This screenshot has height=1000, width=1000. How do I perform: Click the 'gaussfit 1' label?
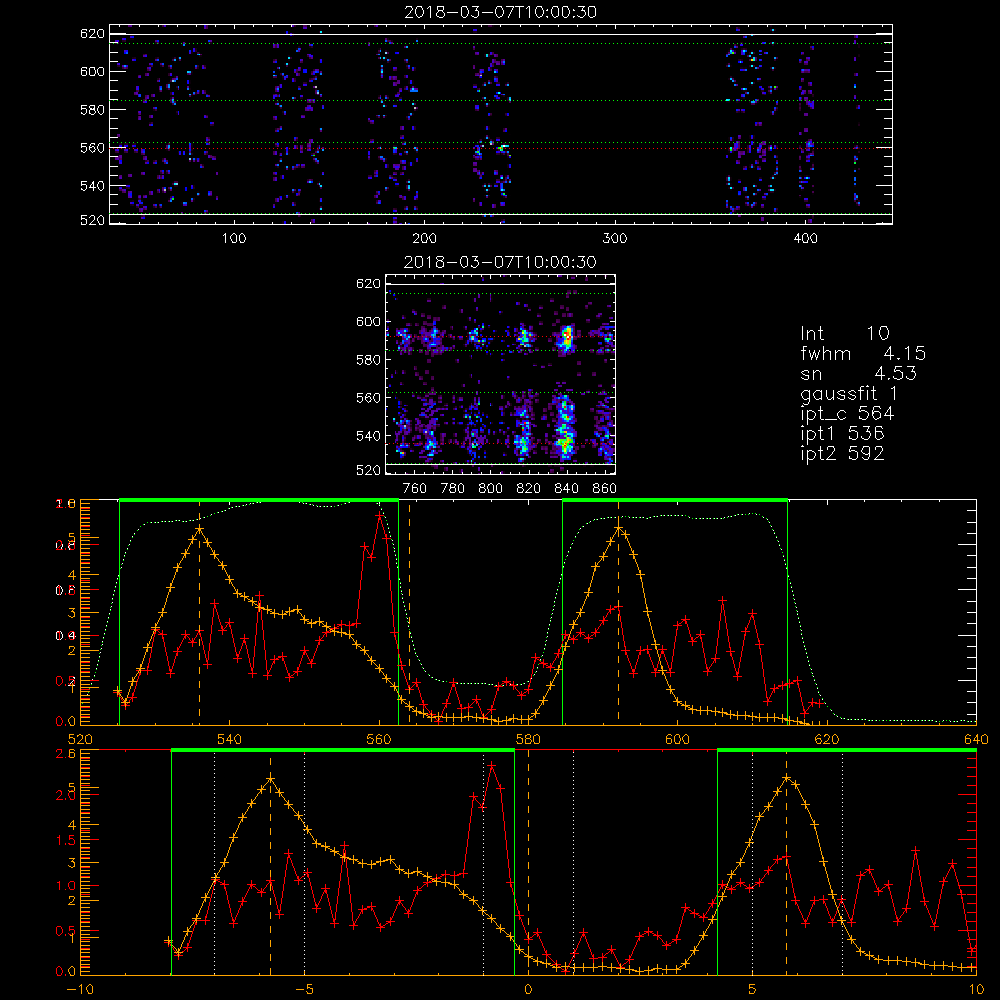[849, 393]
